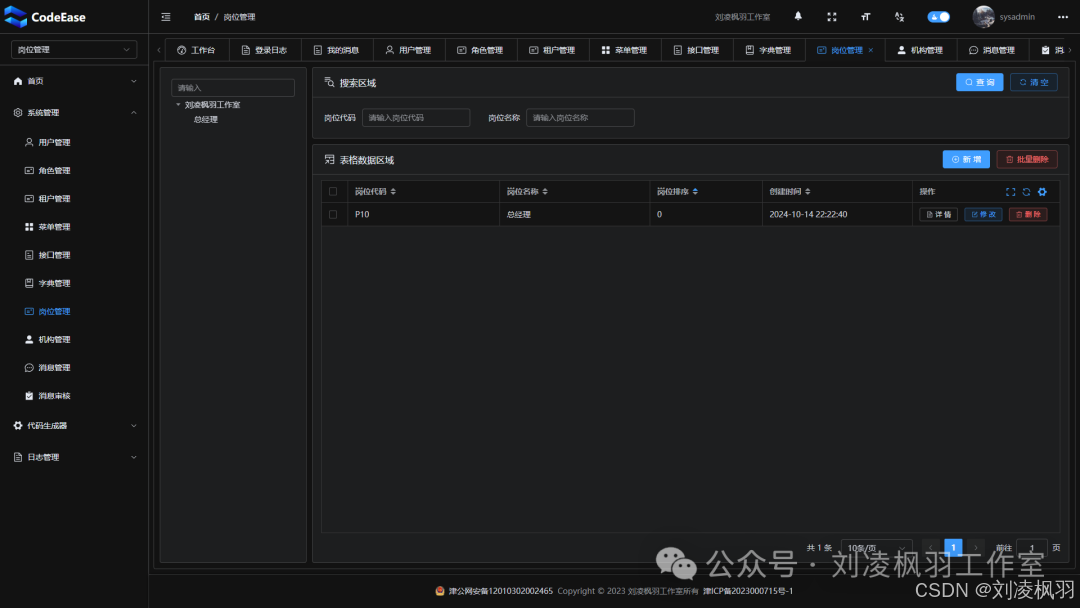Open table column settings gear
Screen dimensions: 1080x608
(1042, 192)
